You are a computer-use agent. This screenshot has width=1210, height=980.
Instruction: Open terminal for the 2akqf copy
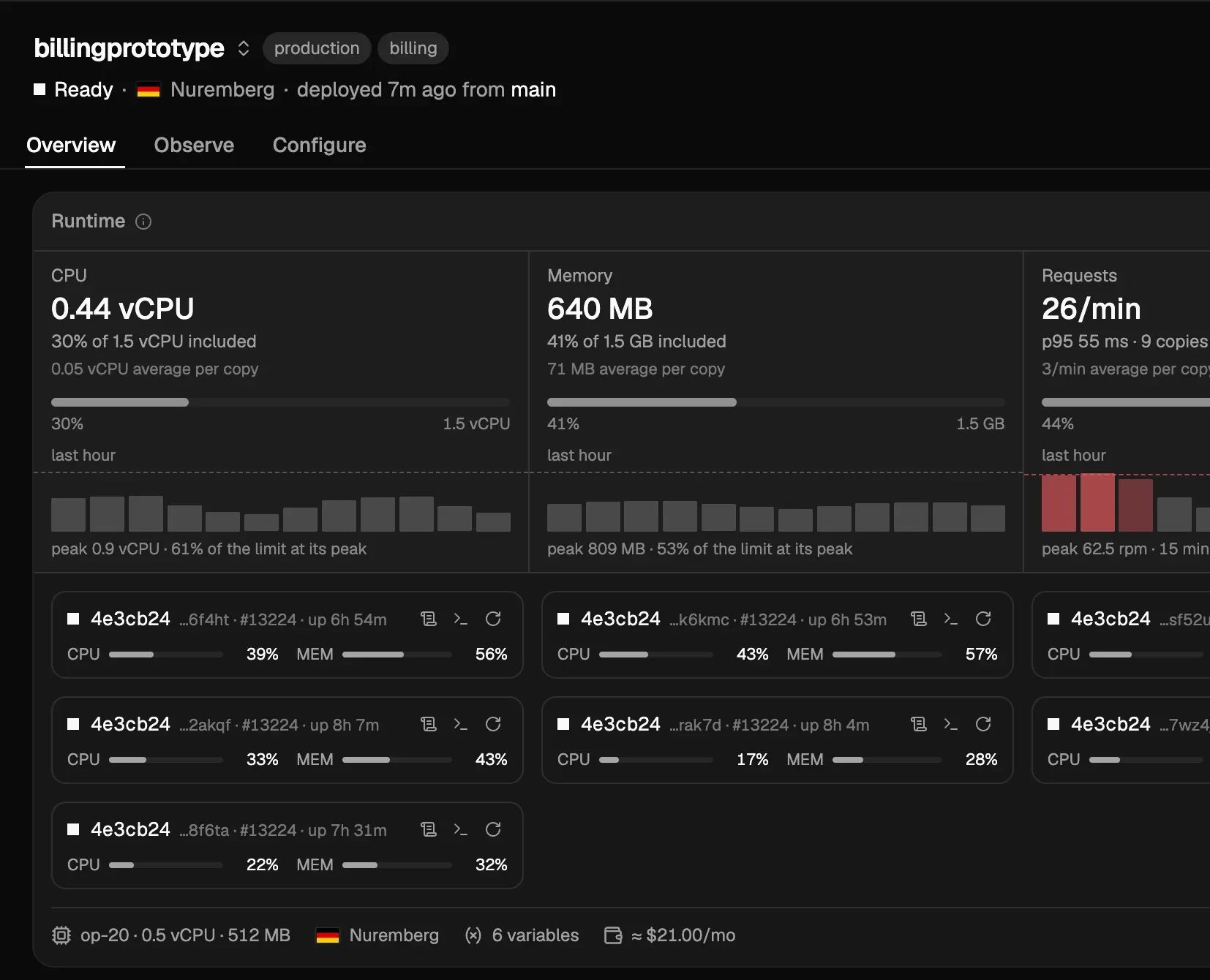pos(461,725)
